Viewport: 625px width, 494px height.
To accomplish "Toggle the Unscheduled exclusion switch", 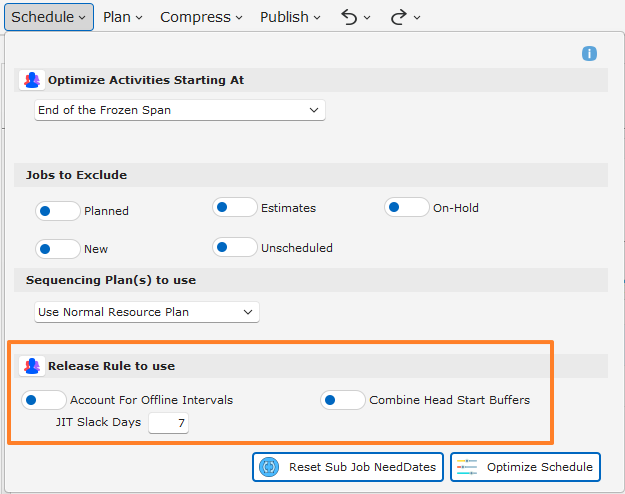I will 235,247.
